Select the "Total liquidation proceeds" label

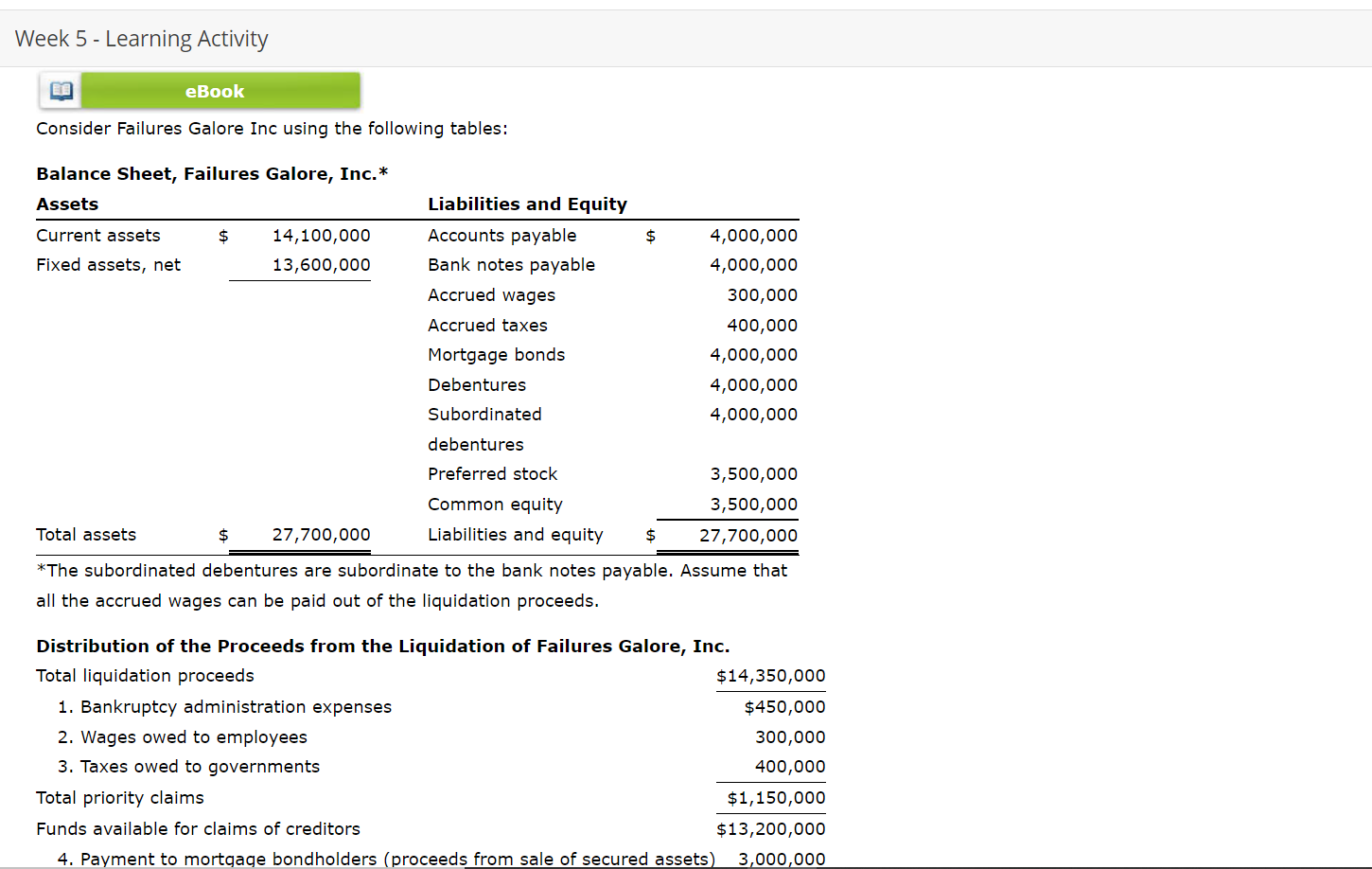tap(145, 676)
